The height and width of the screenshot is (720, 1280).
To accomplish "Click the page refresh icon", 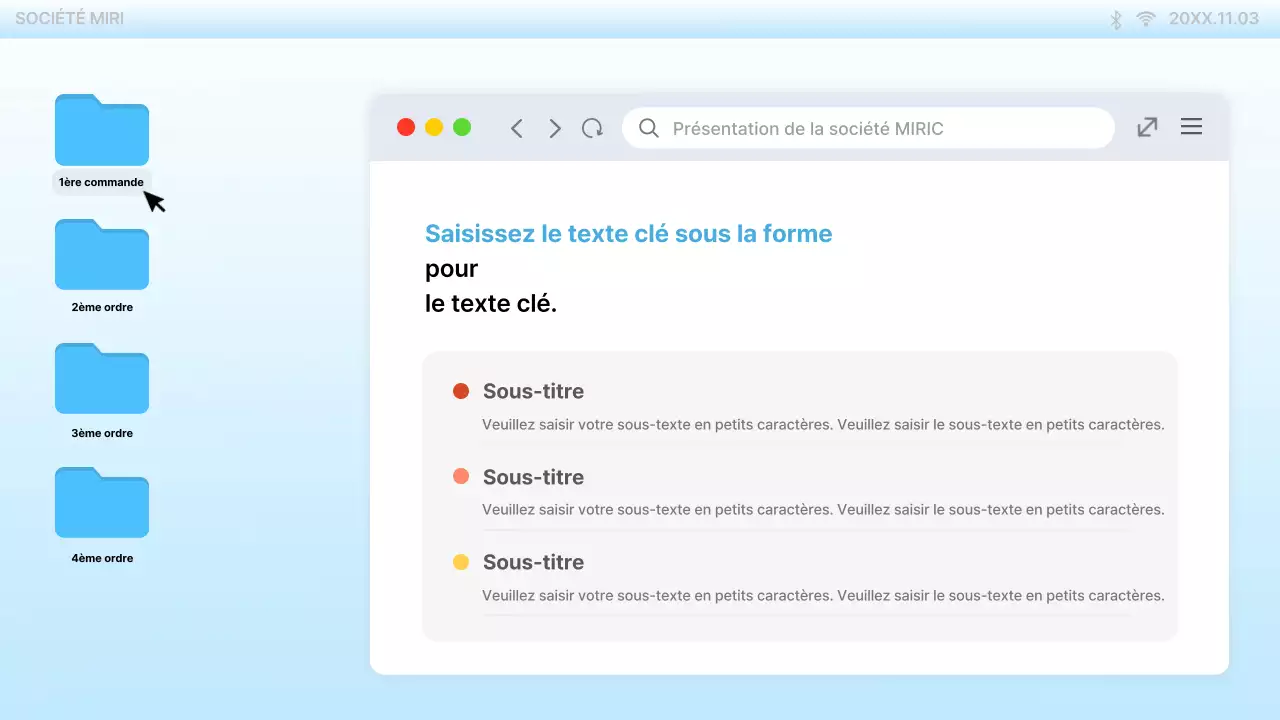I will coord(592,128).
